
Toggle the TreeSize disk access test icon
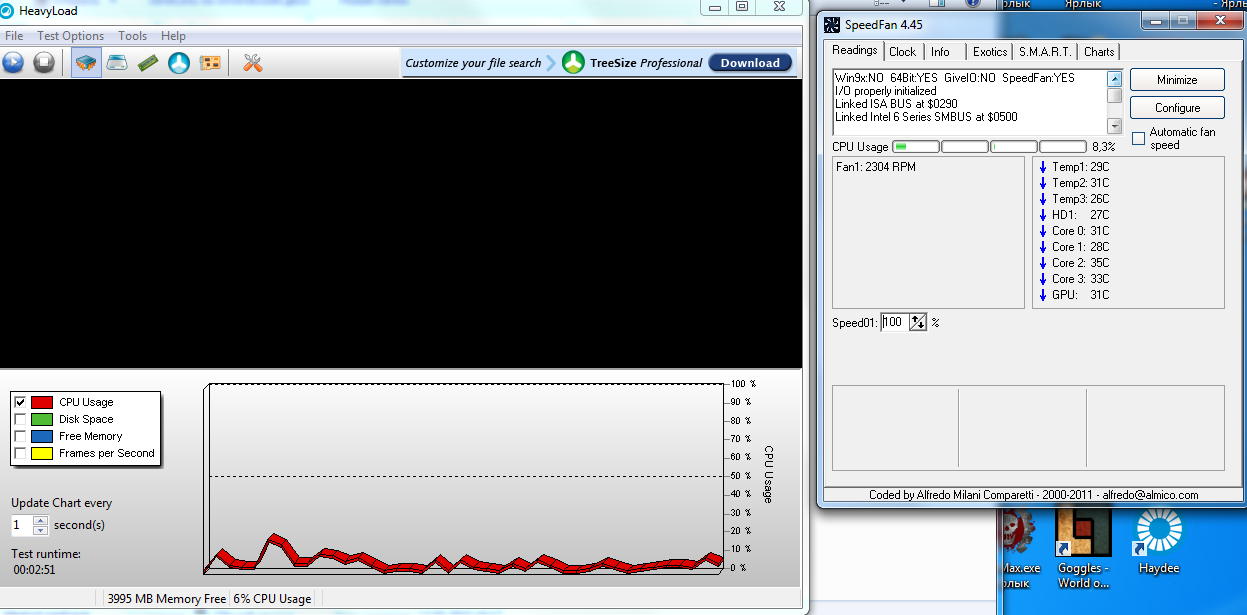coord(179,63)
